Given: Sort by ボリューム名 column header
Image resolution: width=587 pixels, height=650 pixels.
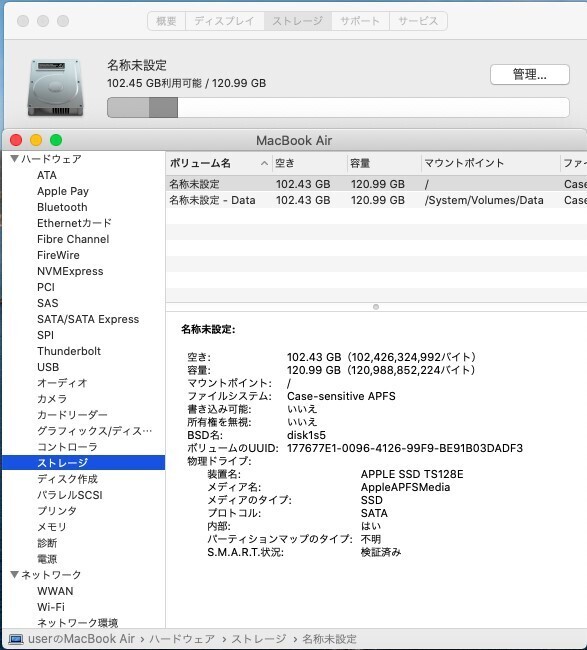Looking at the screenshot, I should pos(218,163).
